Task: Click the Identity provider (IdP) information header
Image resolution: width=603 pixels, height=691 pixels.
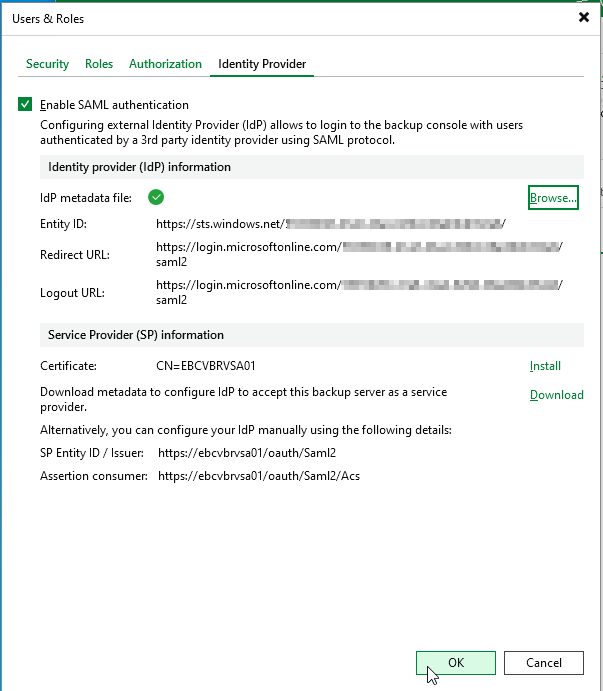Action: [139, 167]
